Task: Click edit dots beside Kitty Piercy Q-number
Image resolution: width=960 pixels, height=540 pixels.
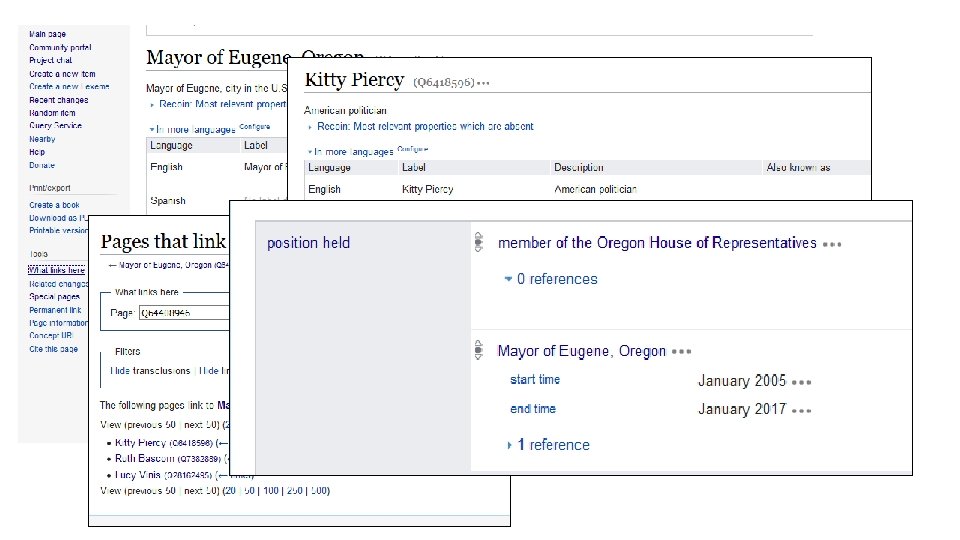Action: [x=484, y=82]
